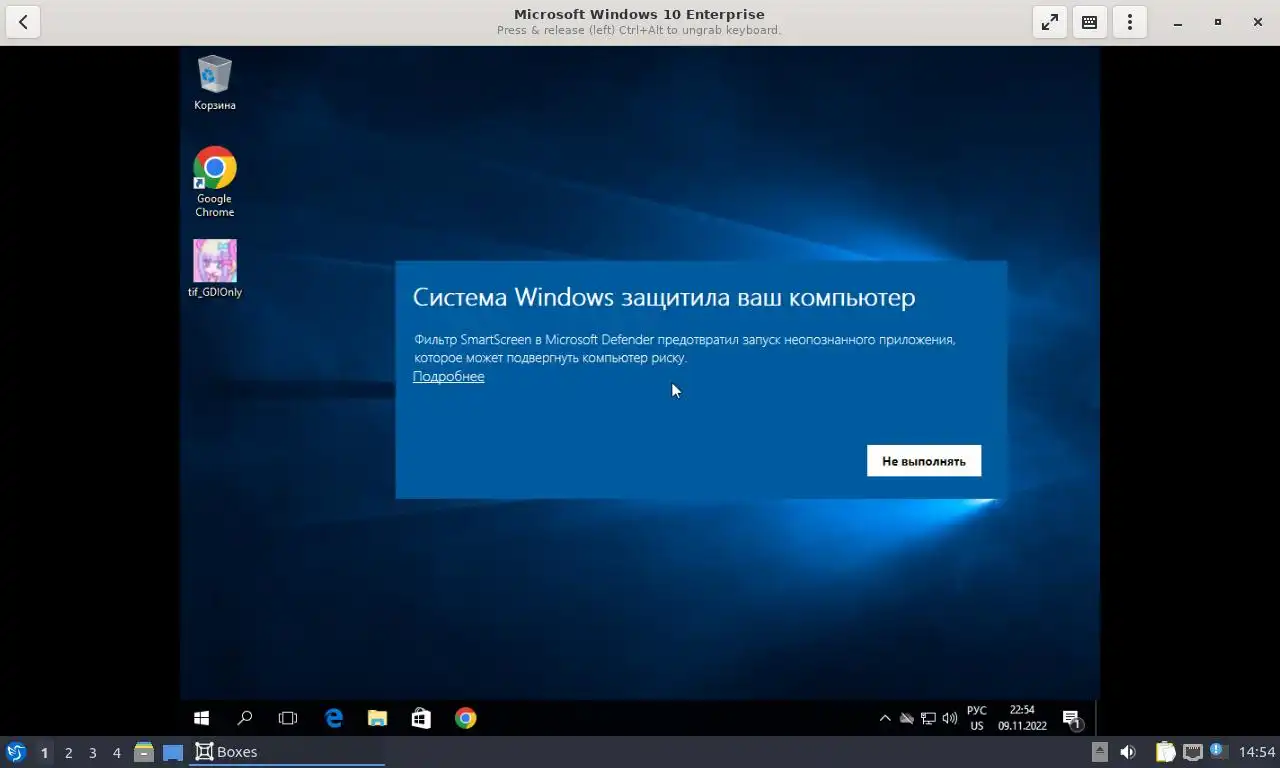Screen dimensions: 1280x768
Task: Open the keyboard shortcuts icon in Boxes
Action: coord(1090,22)
